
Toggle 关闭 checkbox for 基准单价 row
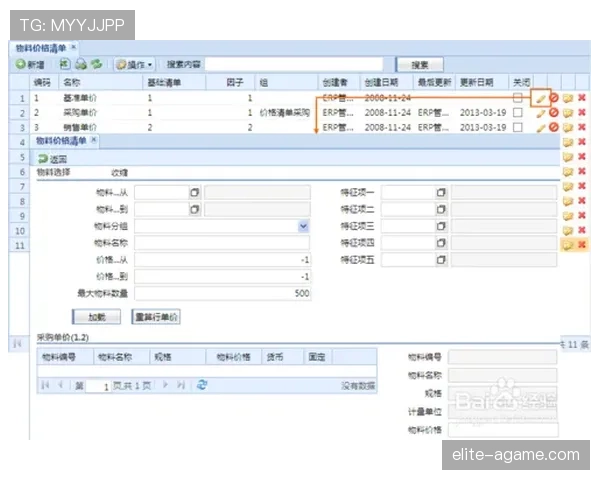tap(518, 98)
